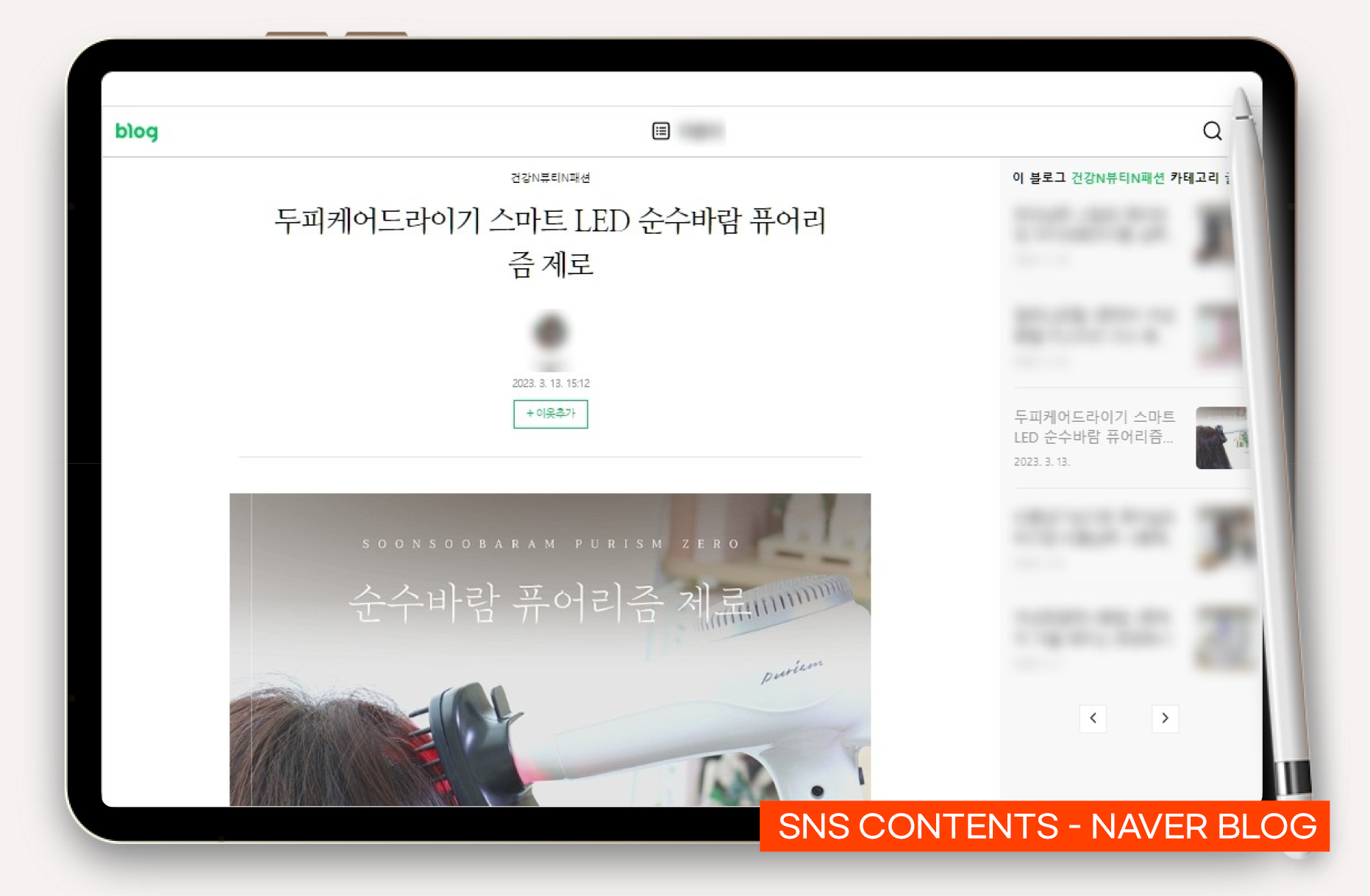Click the green blog logo
This screenshot has height=896, width=1370.
click(137, 132)
